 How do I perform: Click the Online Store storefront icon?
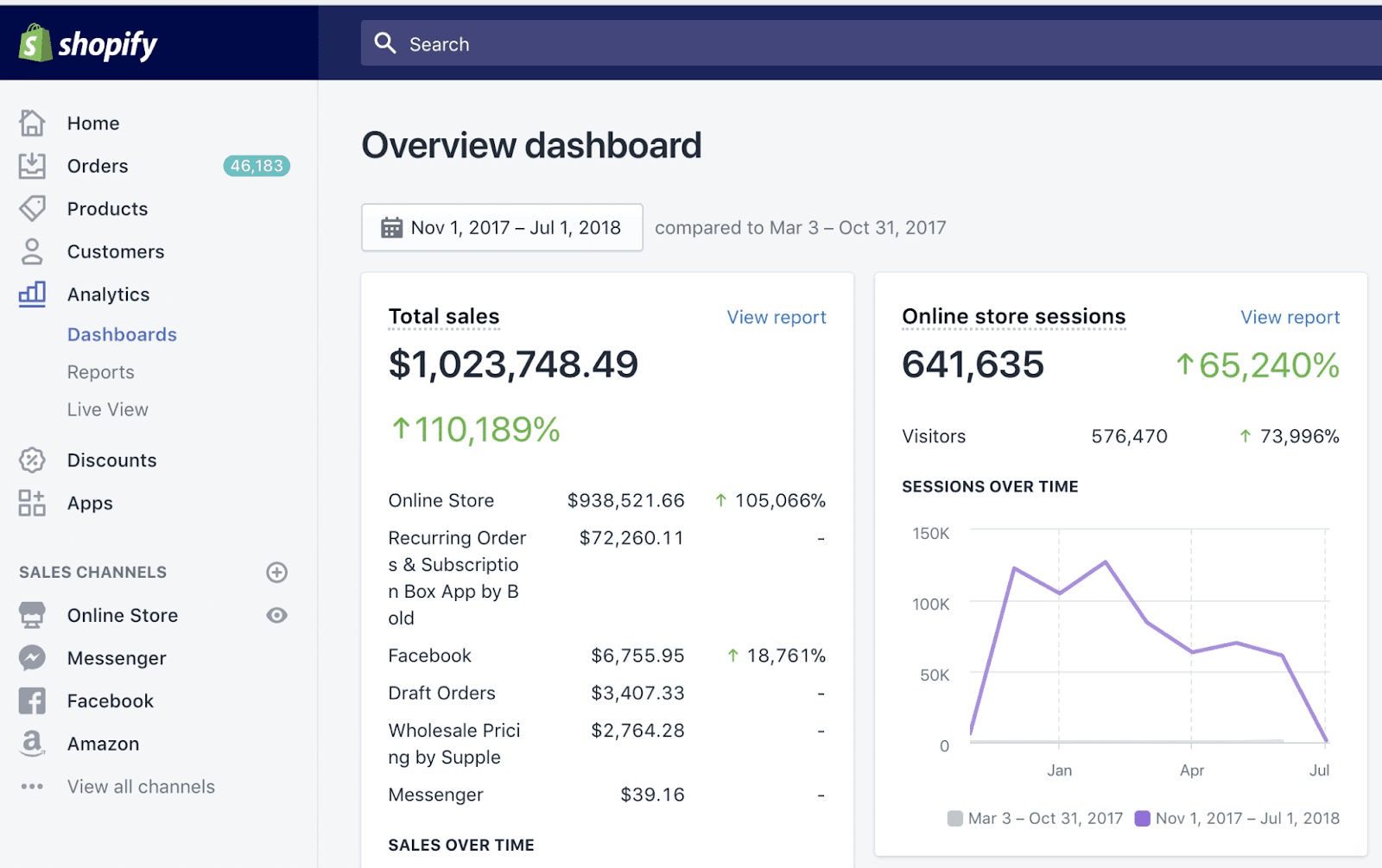32,615
